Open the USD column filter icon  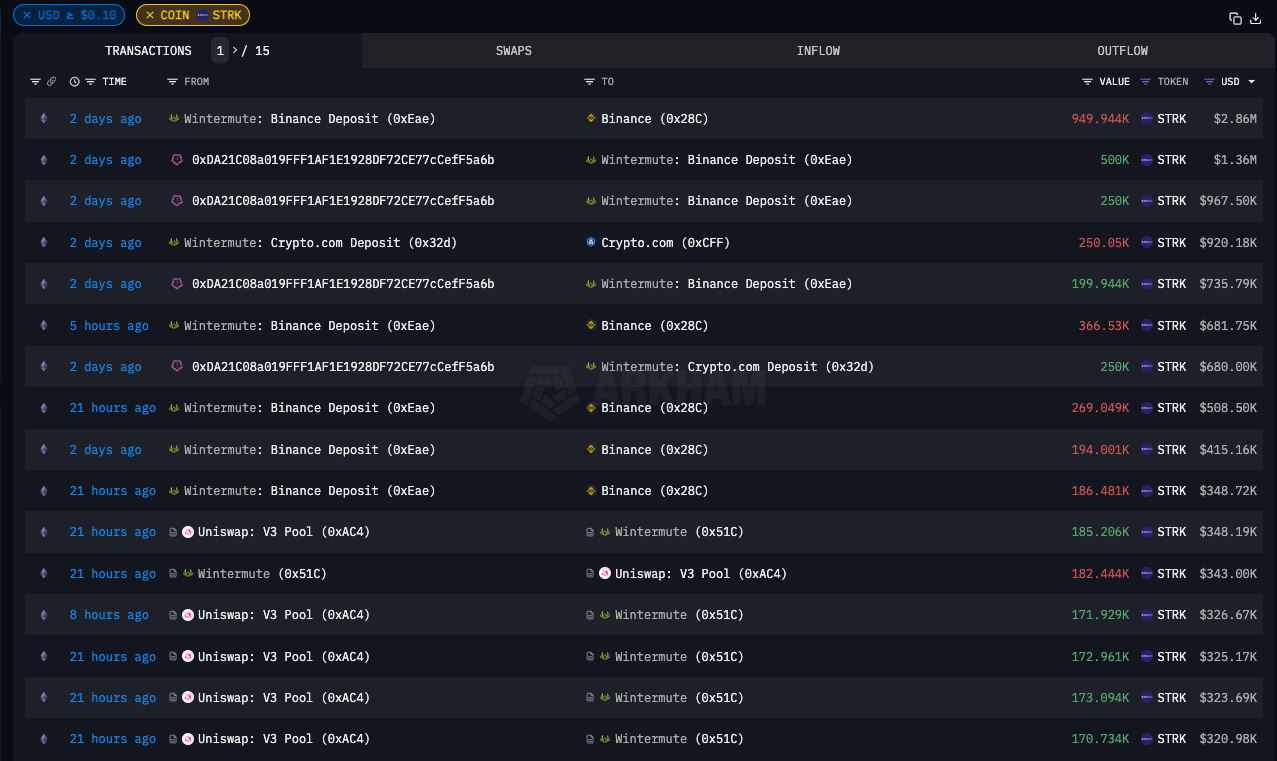point(1209,82)
